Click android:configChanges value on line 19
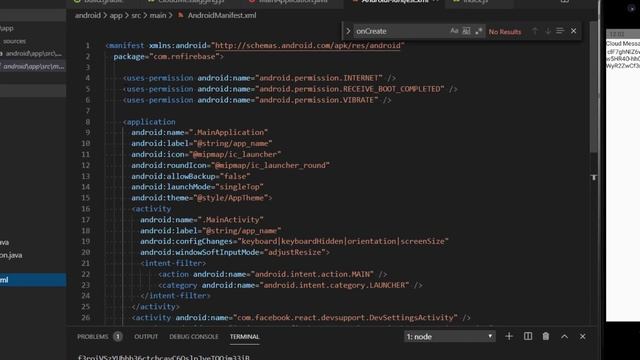640x360 pixels. pyautogui.click(x=342, y=241)
